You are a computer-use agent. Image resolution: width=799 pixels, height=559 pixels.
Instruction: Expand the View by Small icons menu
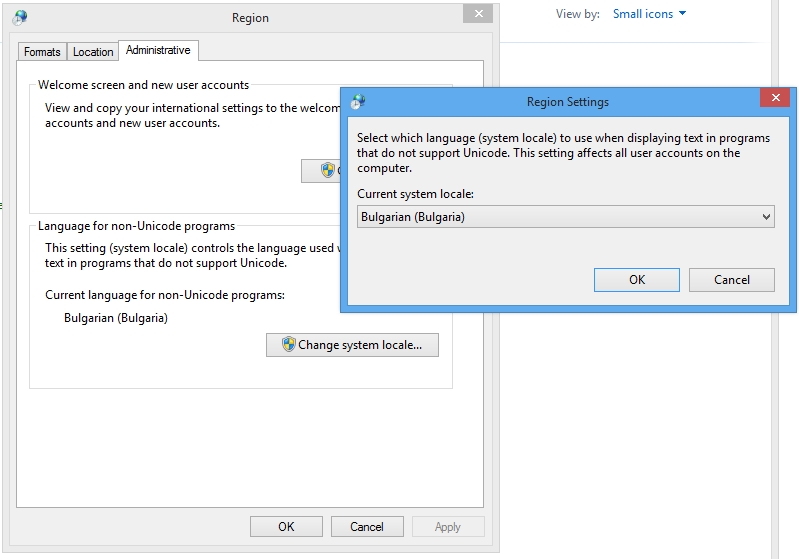click(x=649, y=14)
